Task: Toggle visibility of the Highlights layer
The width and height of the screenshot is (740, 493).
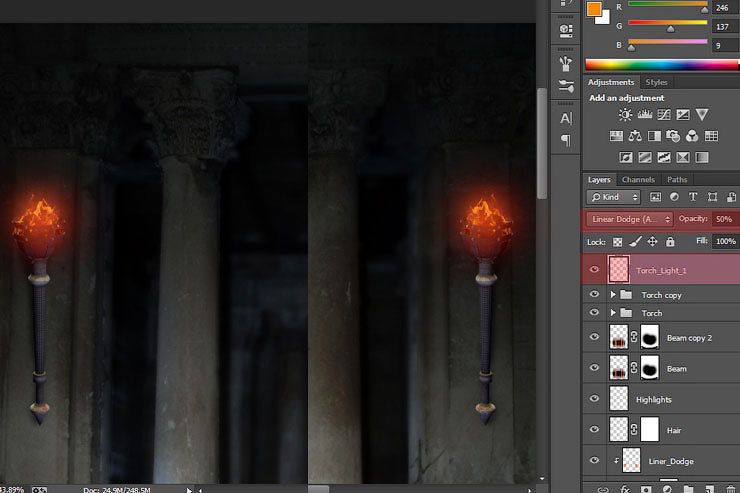Action: (594, 399)
